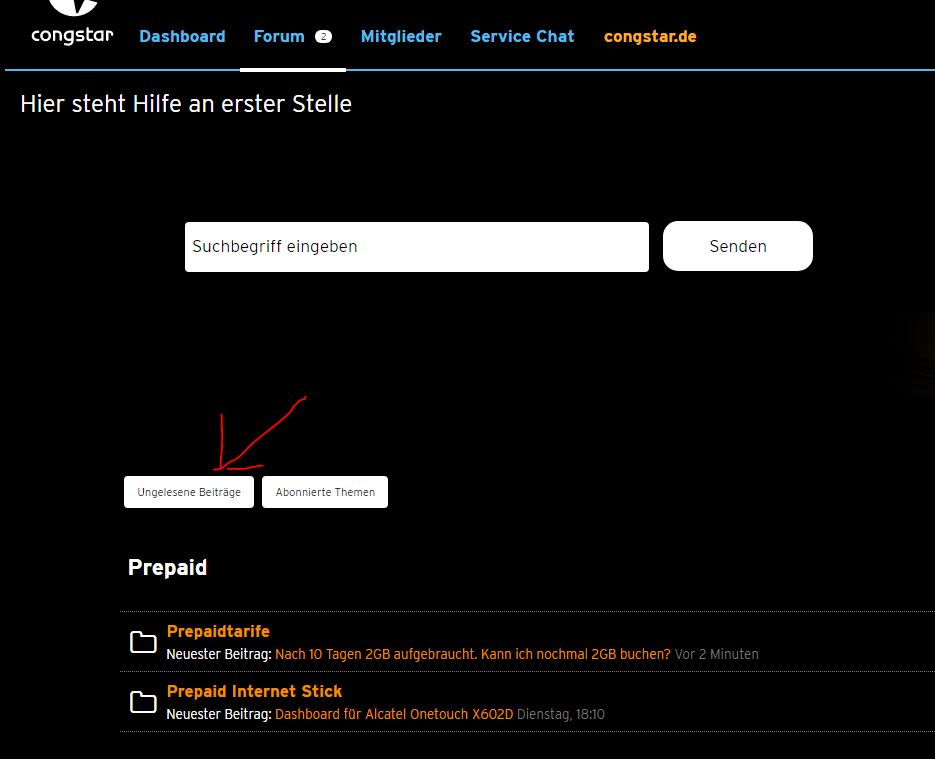Open Service Chat from the navigation
Screen dimensions: 935x759
(x=522, y=37)
